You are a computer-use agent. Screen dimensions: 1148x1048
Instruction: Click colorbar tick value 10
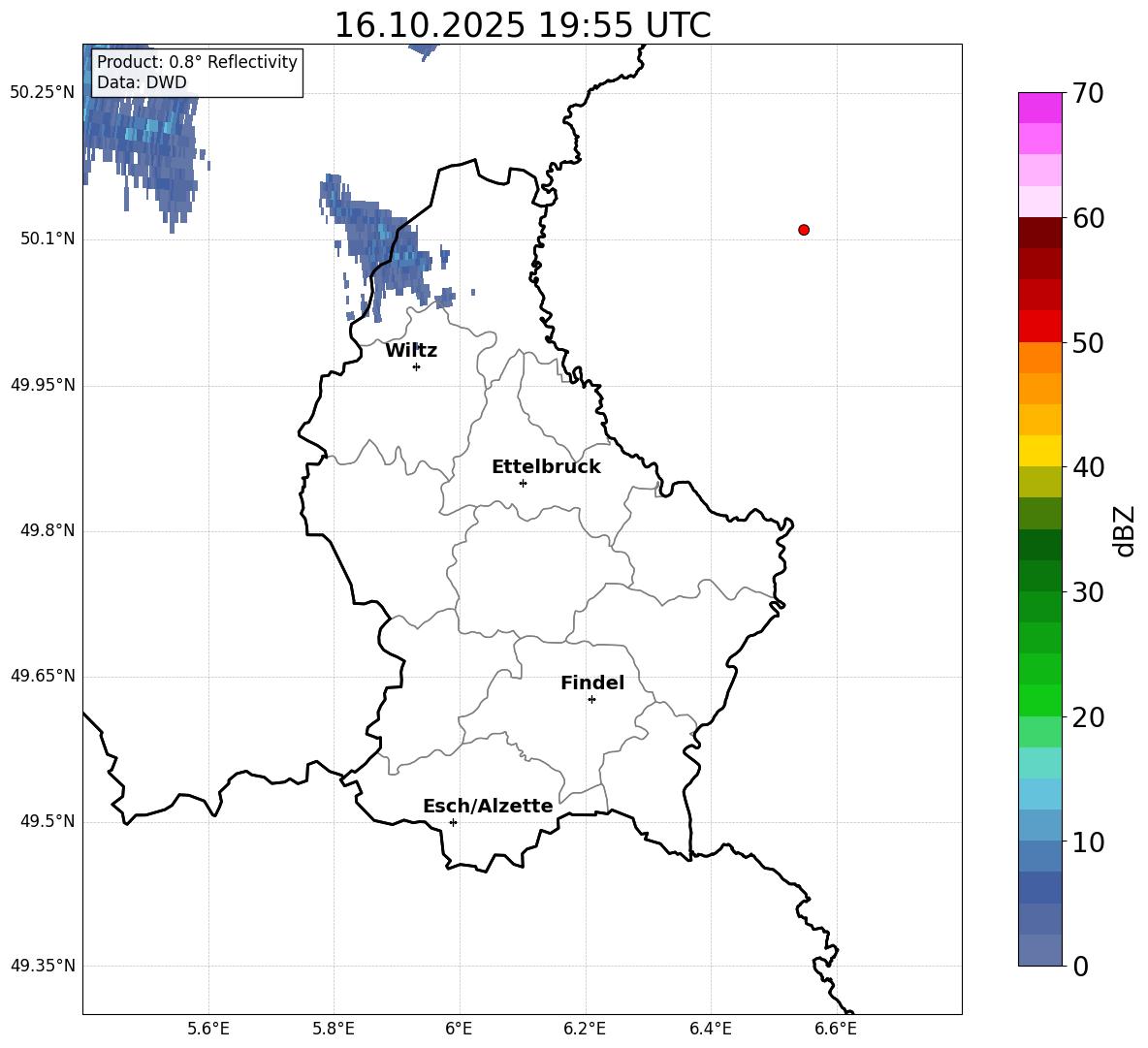click(x=1088, y=842)
